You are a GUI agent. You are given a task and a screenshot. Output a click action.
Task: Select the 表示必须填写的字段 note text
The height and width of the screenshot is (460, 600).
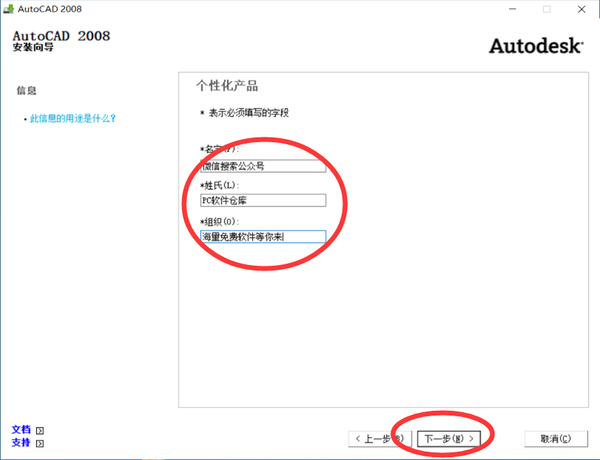point(249,113)
